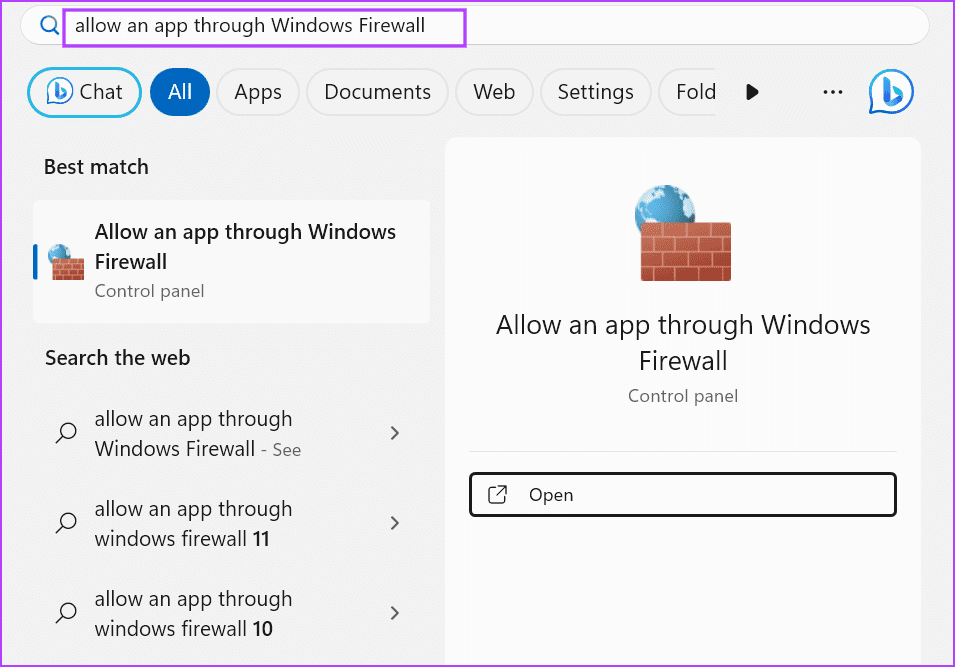Viewport: 955px width, 667px height.
Task: Click the search magnifier icon in search bar
Action: pyautogui.click(x=49, y=26)
